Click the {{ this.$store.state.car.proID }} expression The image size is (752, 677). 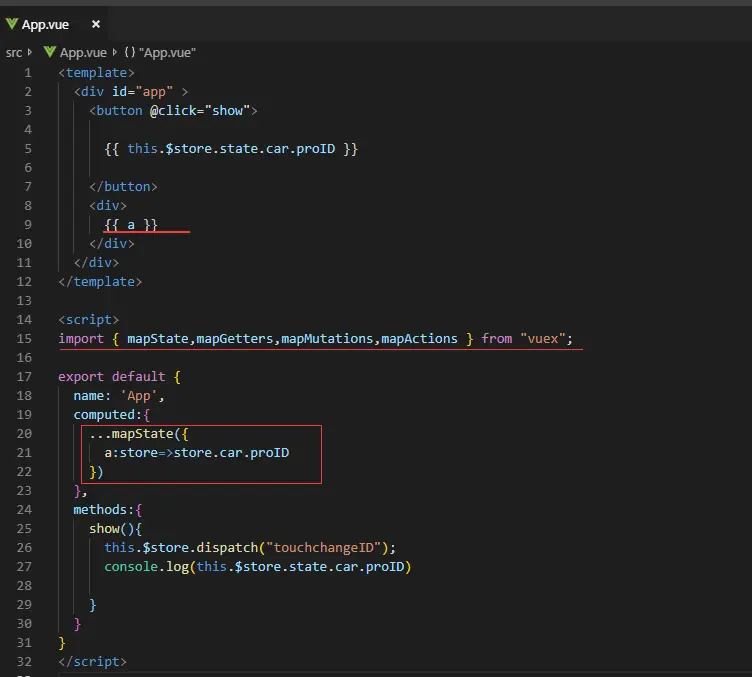(x=231, y=149)
